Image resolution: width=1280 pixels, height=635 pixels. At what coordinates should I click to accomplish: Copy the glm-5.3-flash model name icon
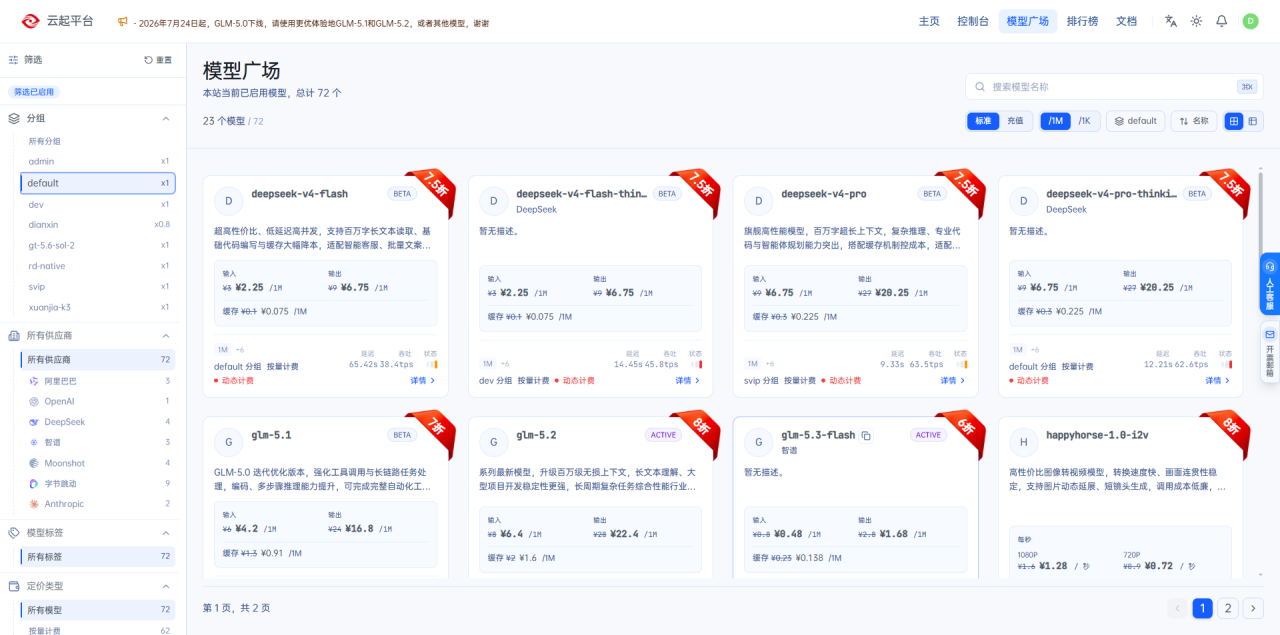tap(867, 435)
